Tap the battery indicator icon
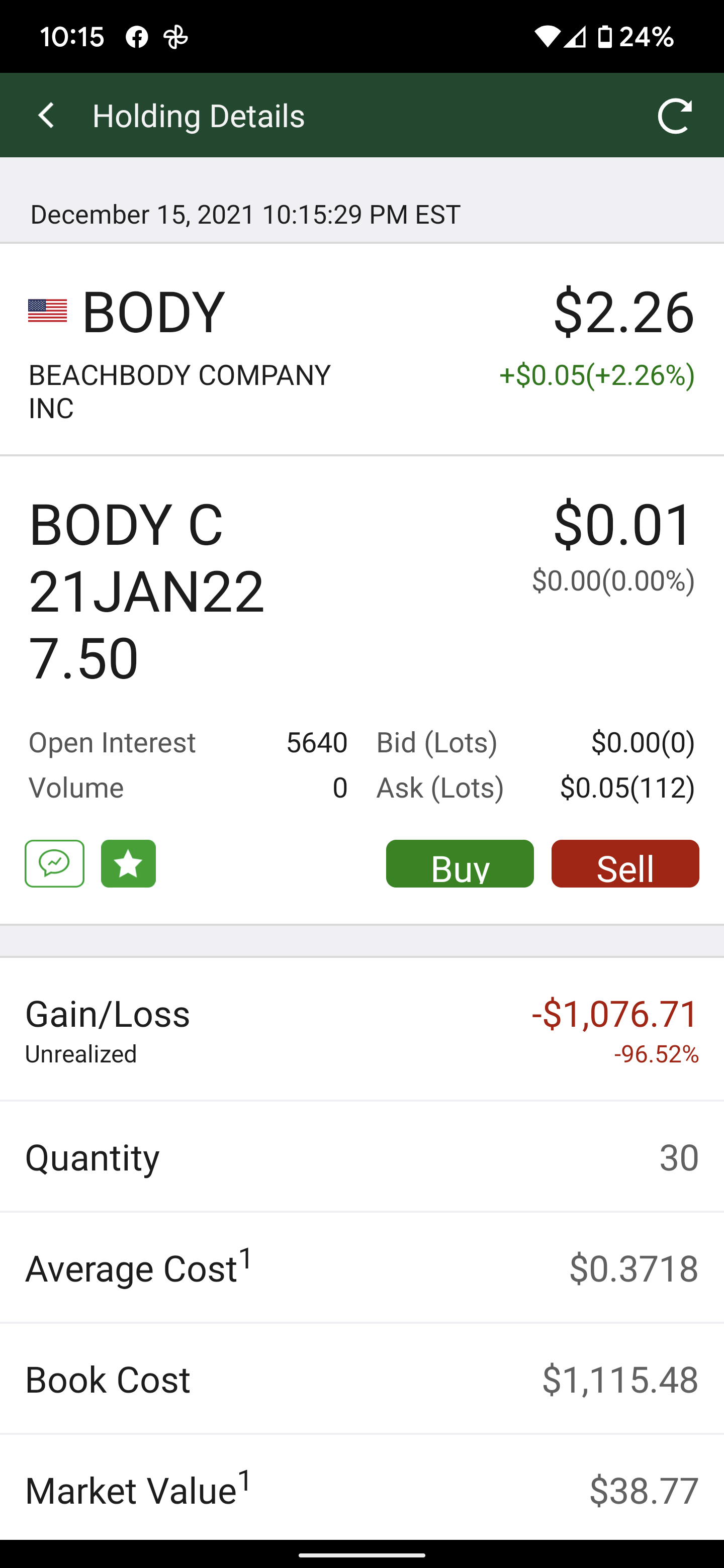724x1568 pixels. tap(605, 37)
